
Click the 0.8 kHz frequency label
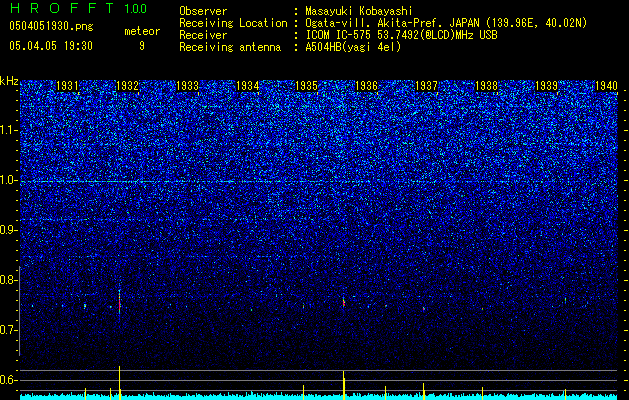[x=9, y=280]
